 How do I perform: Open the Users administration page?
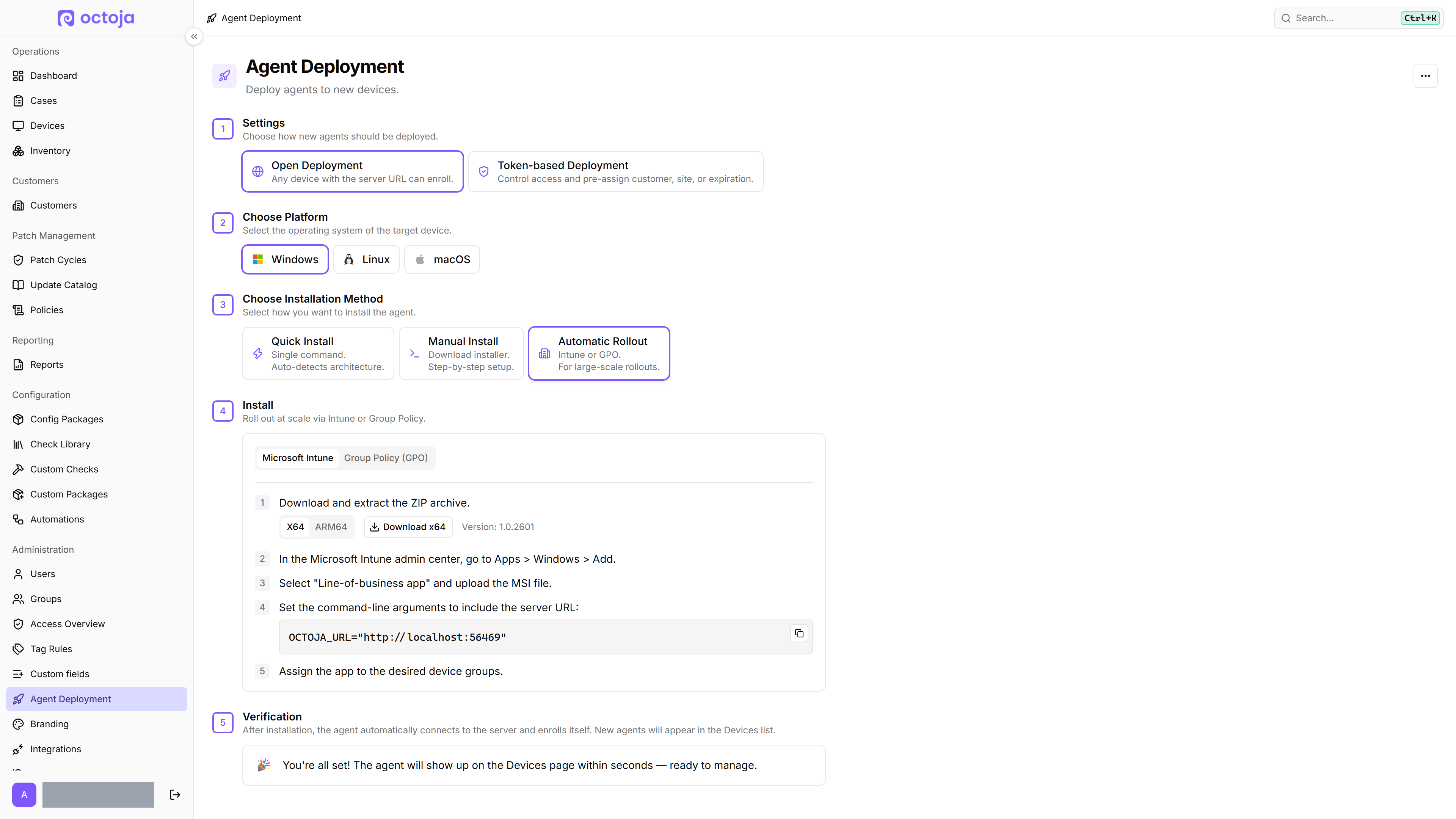pyautogui.click(x=97, y=574)
